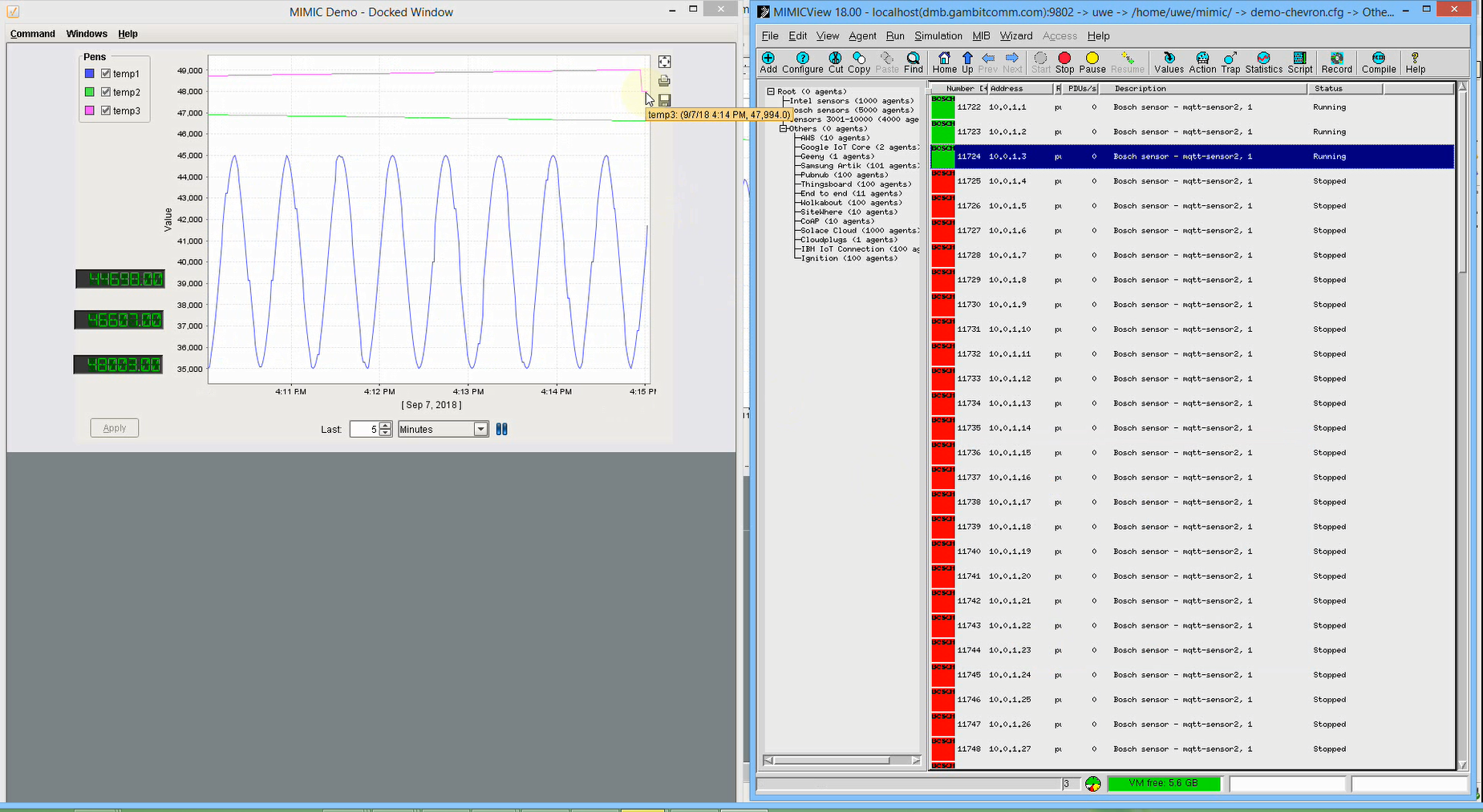1483x812 pixels.
Task: Open the File menu in MIMICView
Action: click(770, 36)
